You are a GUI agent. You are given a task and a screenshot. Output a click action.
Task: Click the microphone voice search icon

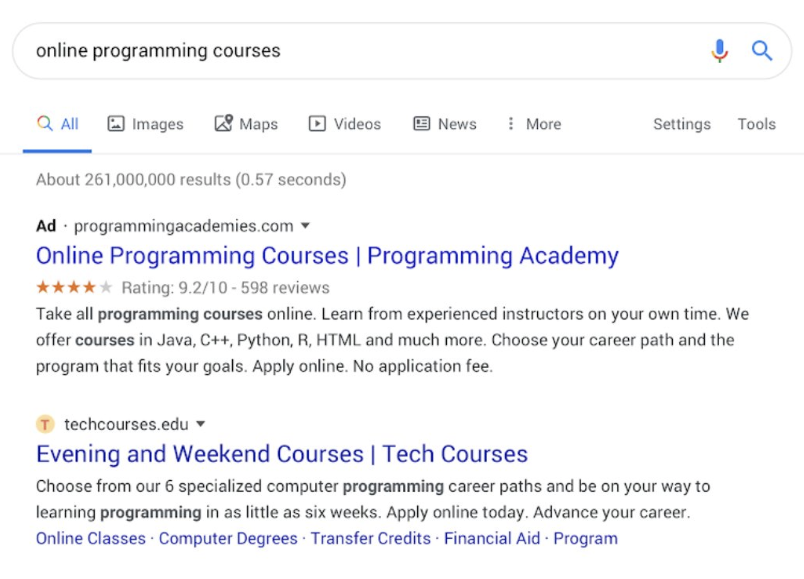tap(719, 51)
